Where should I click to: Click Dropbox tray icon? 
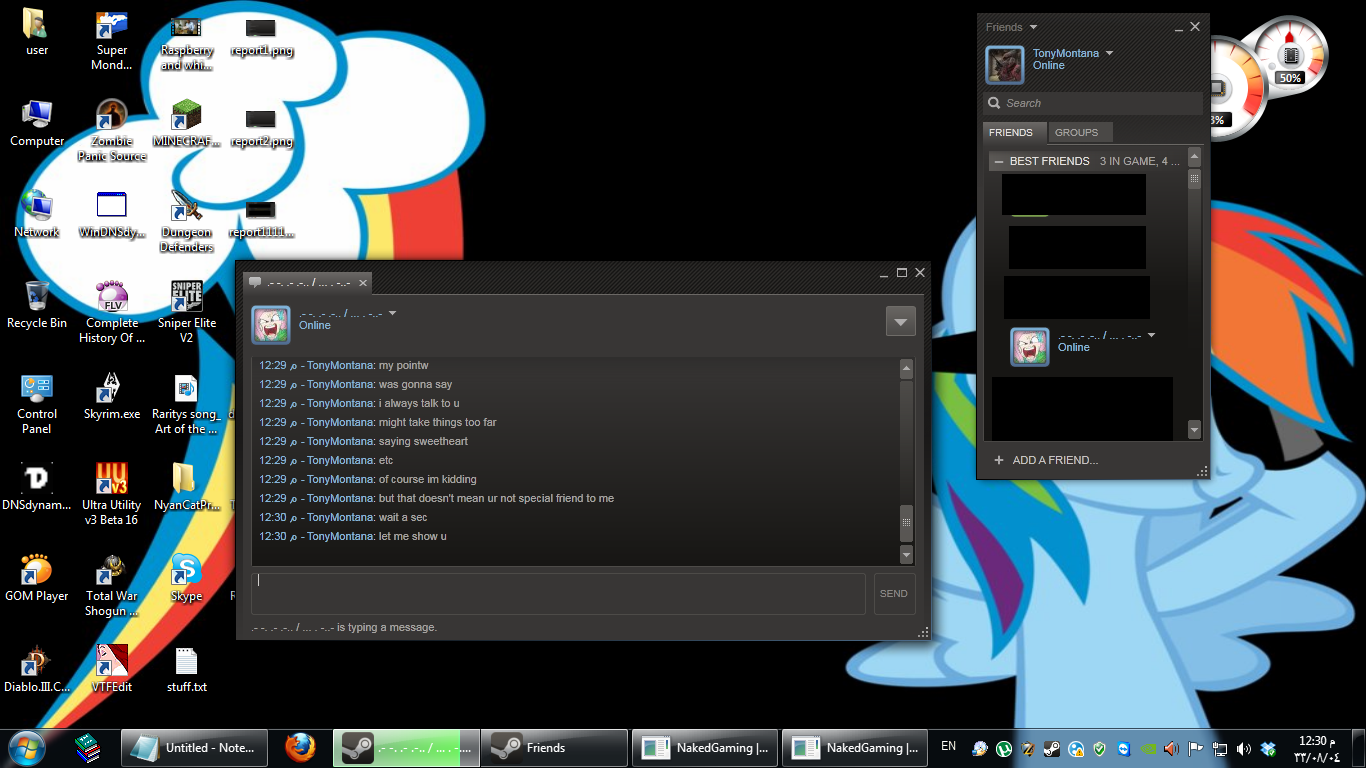(1268, 748)
